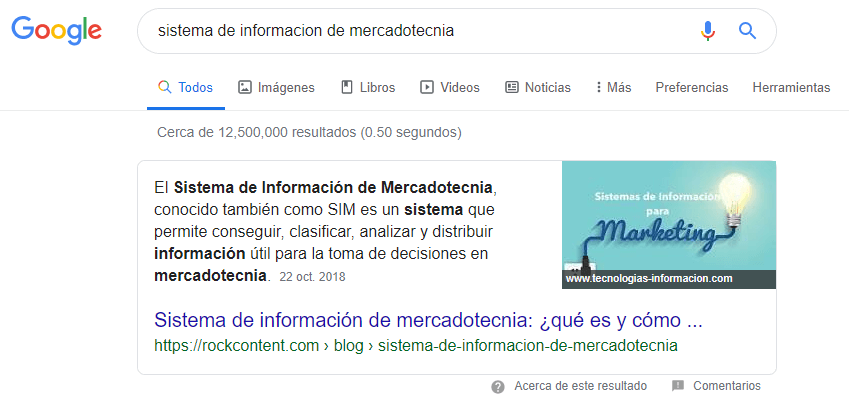Open the 'Acerca de este resultado' link
Image resolution: width=849 pixels, height=411 pixels.
(580, 386)
